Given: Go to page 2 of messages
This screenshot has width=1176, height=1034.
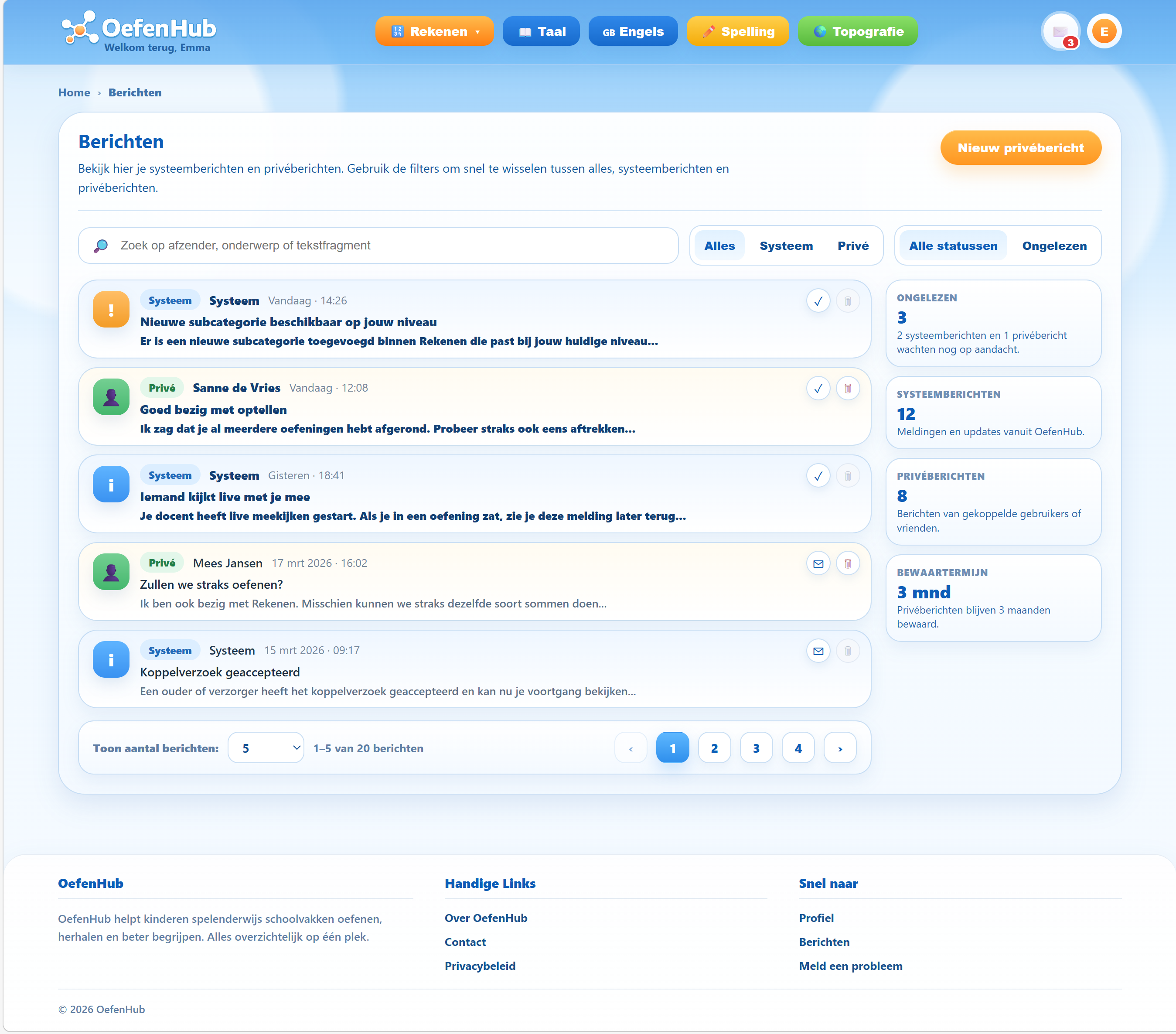Looking at the screenshot, I should [x=714, y=747].
